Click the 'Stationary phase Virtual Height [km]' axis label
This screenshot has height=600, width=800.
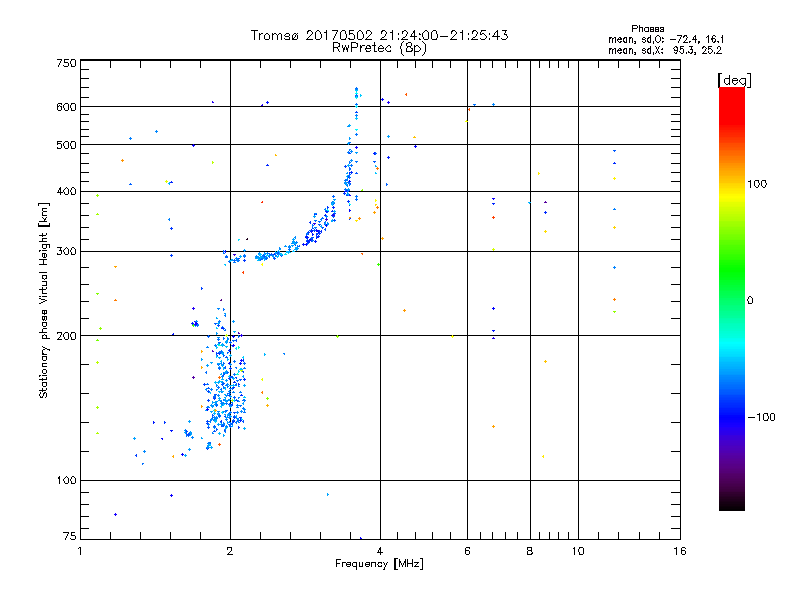tap(44, 300)
